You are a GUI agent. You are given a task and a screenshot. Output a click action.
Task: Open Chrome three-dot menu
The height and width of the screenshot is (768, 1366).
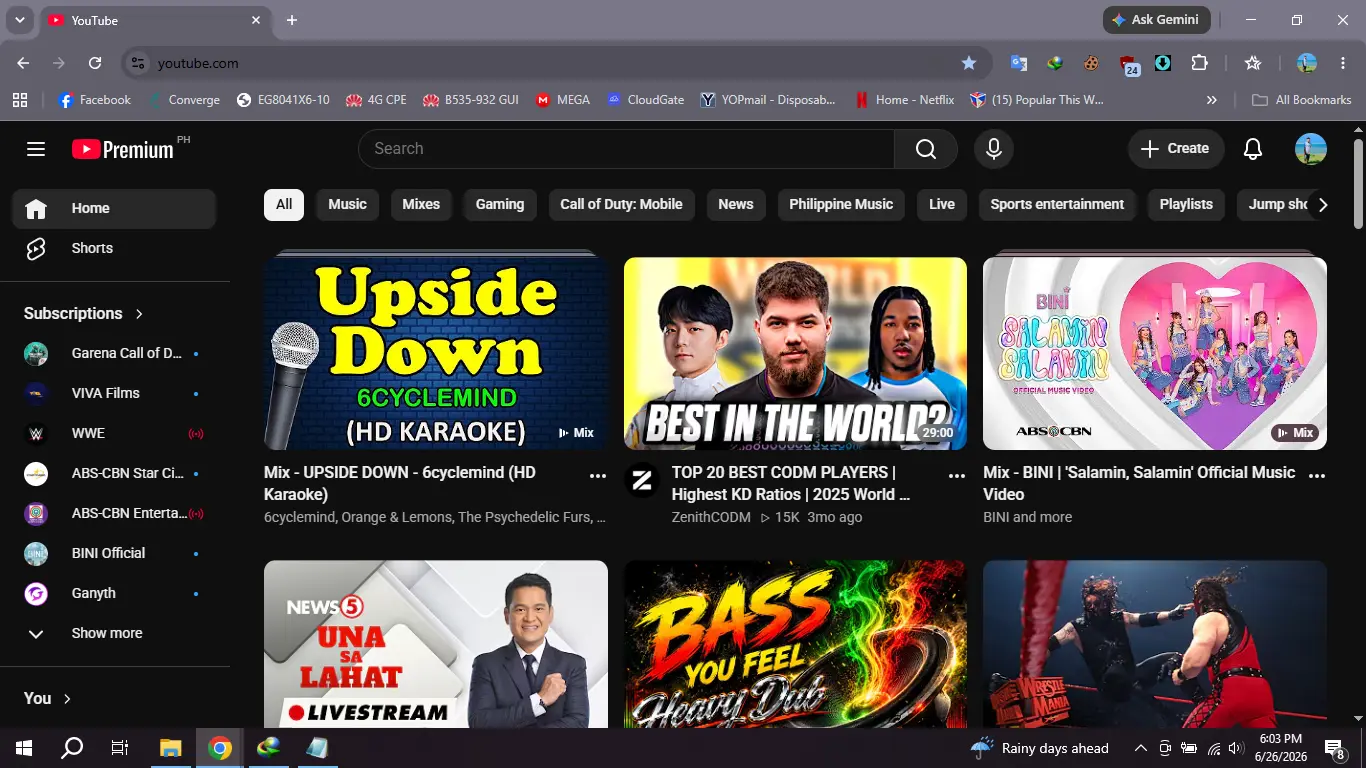point(1343,63)
